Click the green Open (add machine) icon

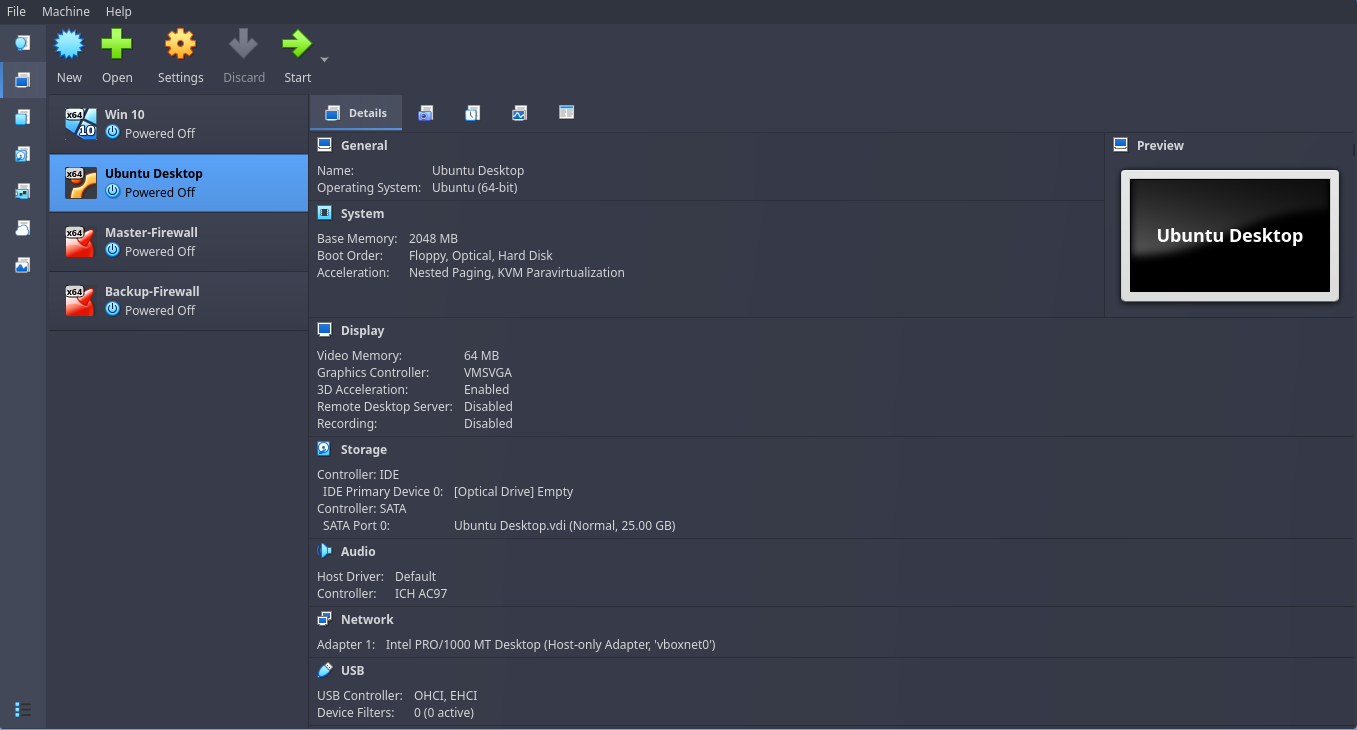click(x=117, y=45)
